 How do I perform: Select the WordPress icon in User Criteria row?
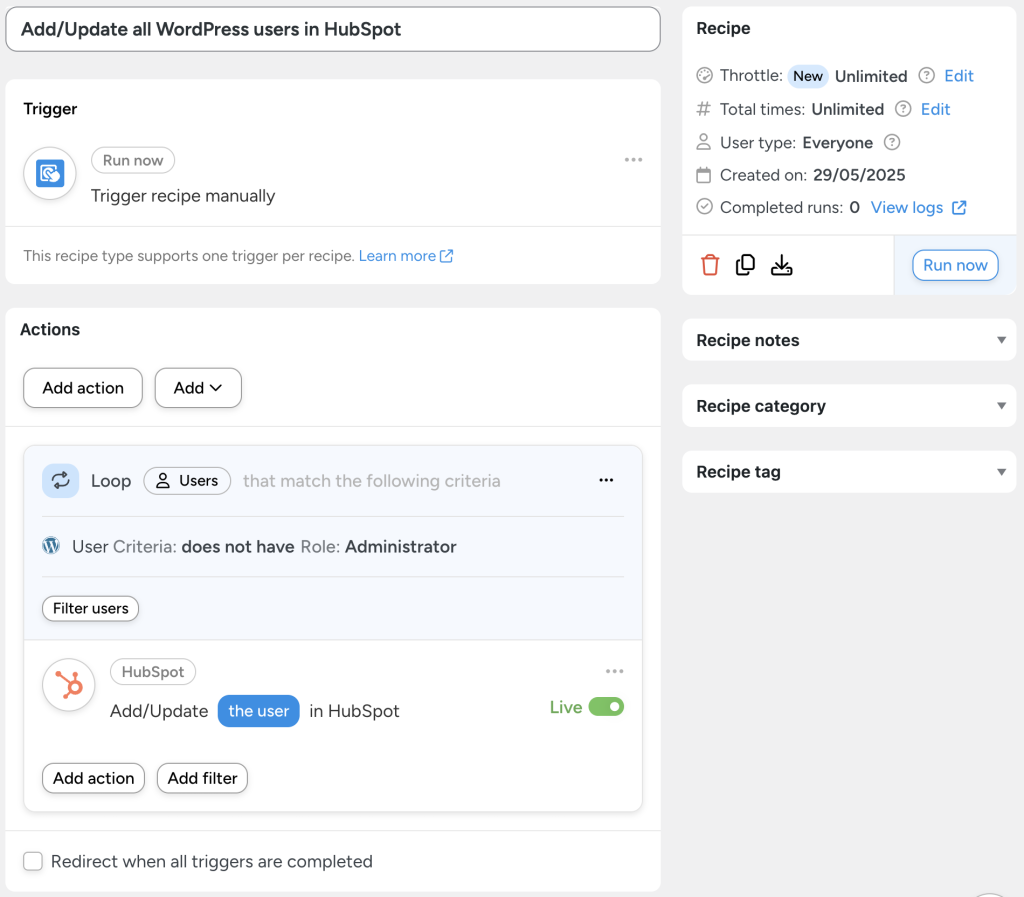click(51, 546)
